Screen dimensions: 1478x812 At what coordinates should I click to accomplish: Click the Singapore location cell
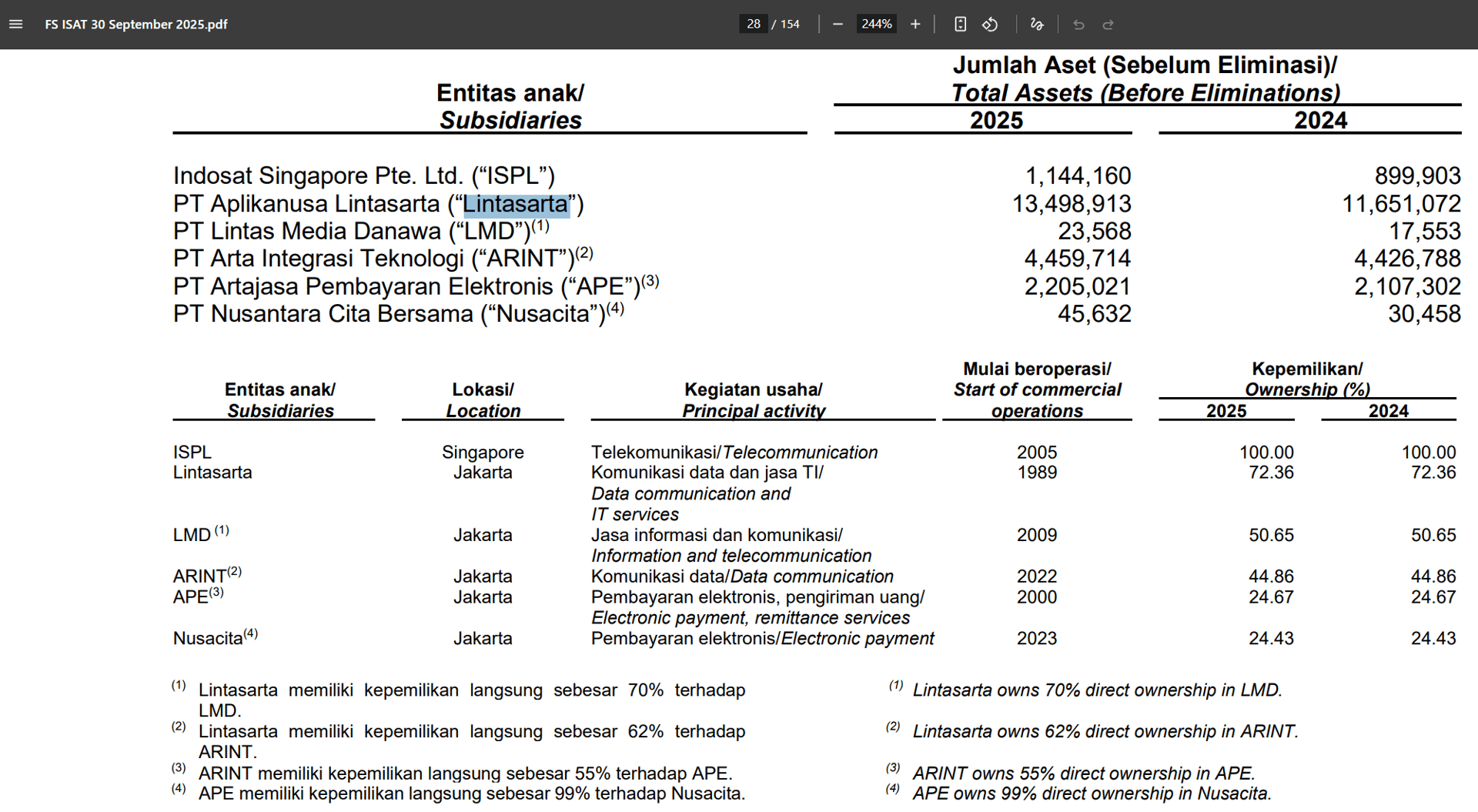[x=483, y=453]
